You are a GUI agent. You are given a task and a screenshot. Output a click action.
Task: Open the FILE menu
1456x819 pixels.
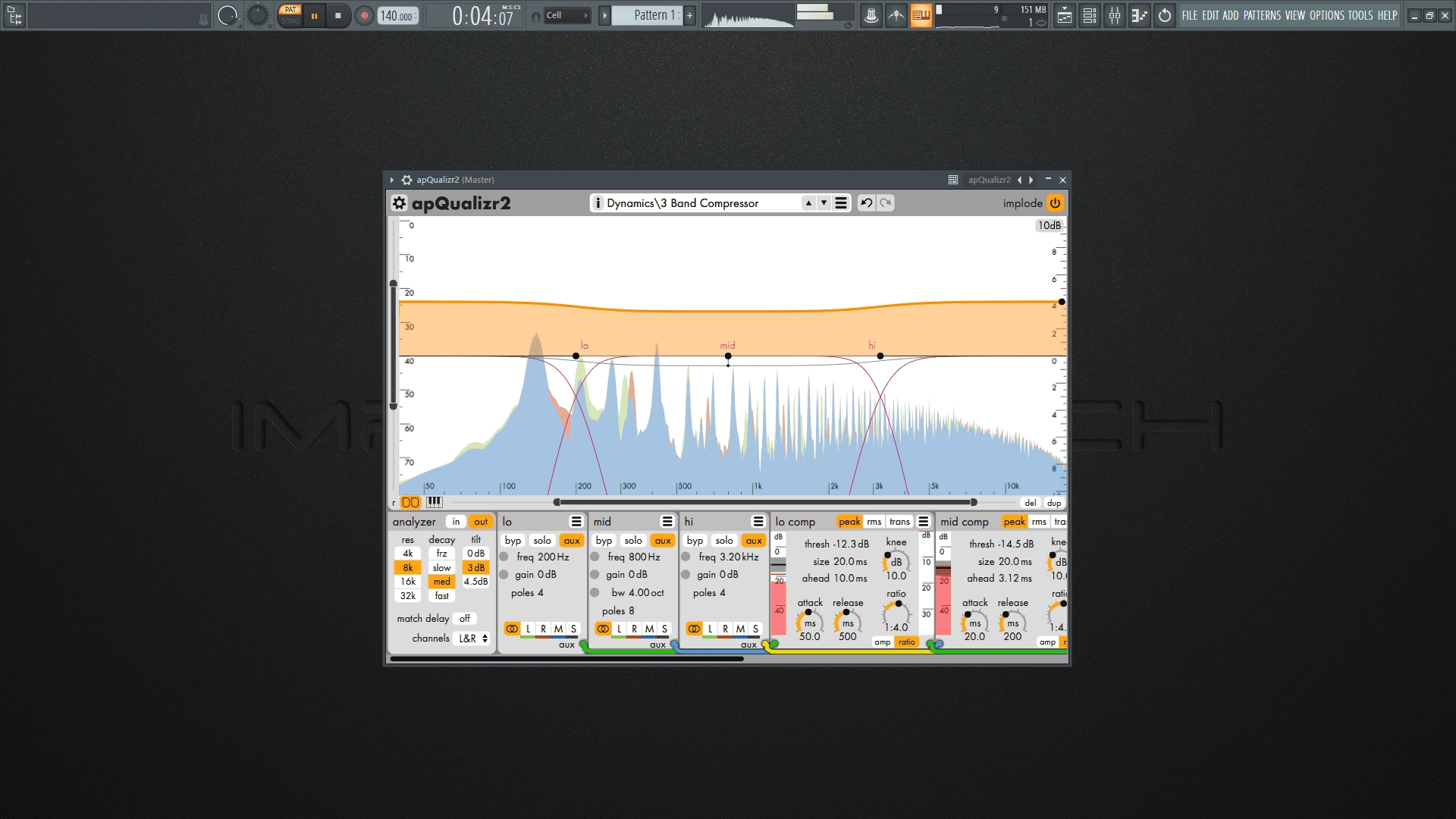pos(1189,15)
